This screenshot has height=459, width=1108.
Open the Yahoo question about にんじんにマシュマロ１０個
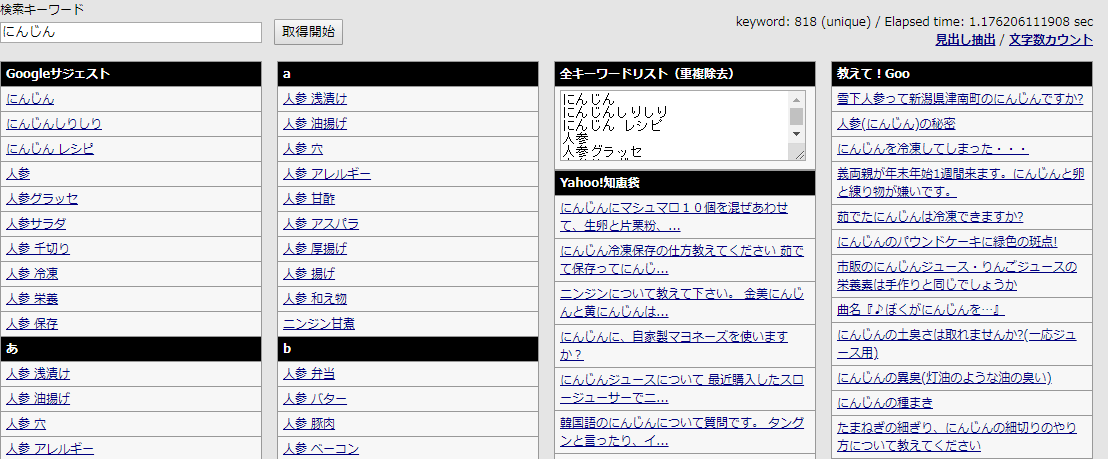673,217
